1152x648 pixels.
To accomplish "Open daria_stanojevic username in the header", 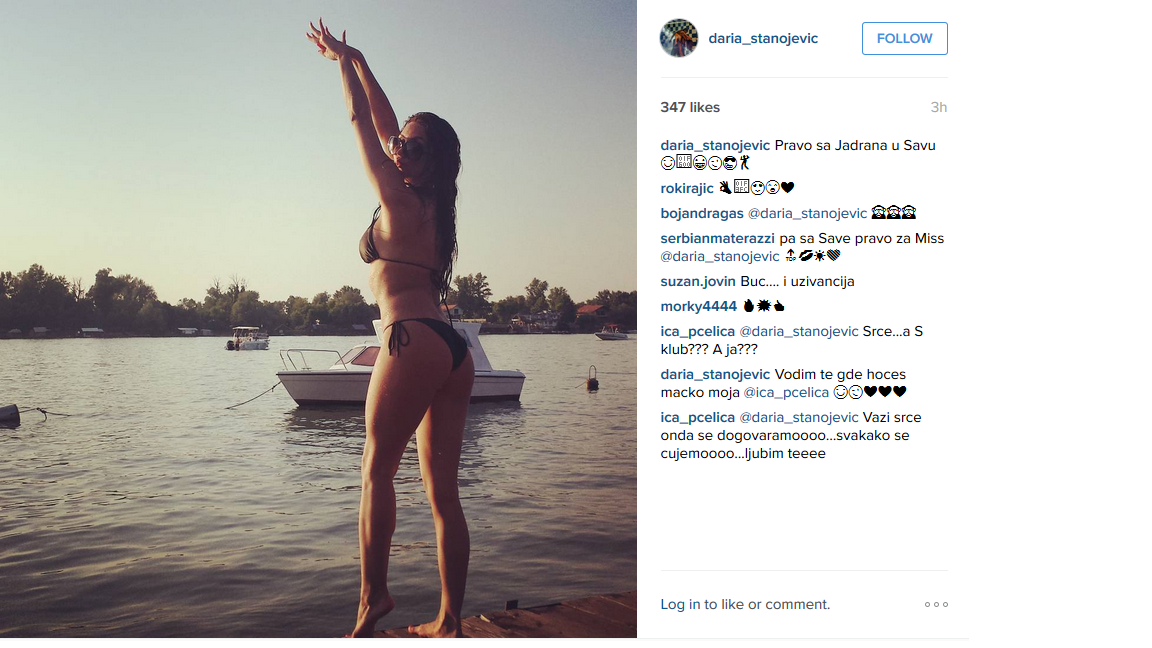I will (763, 38).
